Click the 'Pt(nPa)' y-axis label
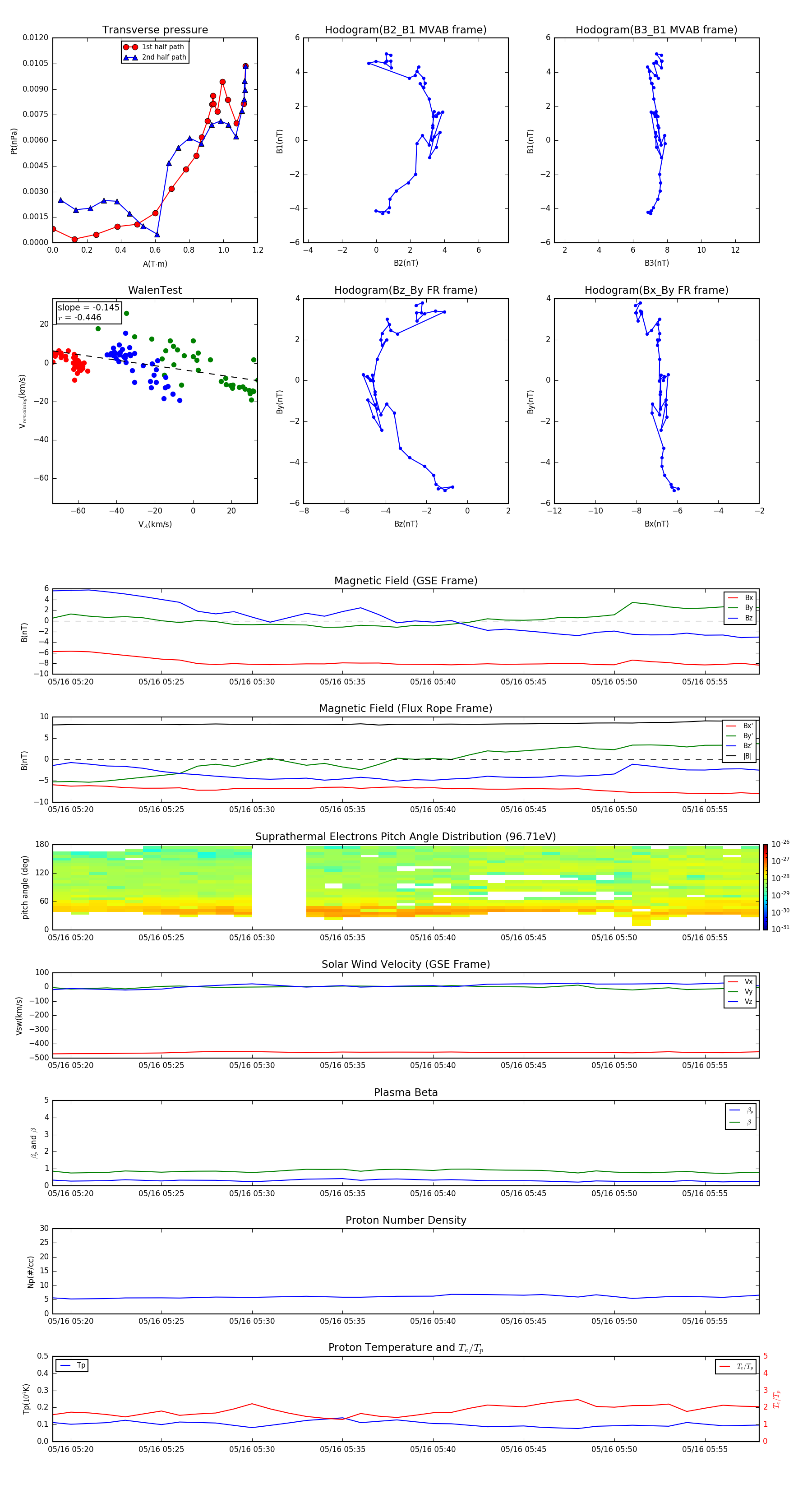This screenshot has width=812, height=1489. tap(14, 140)
